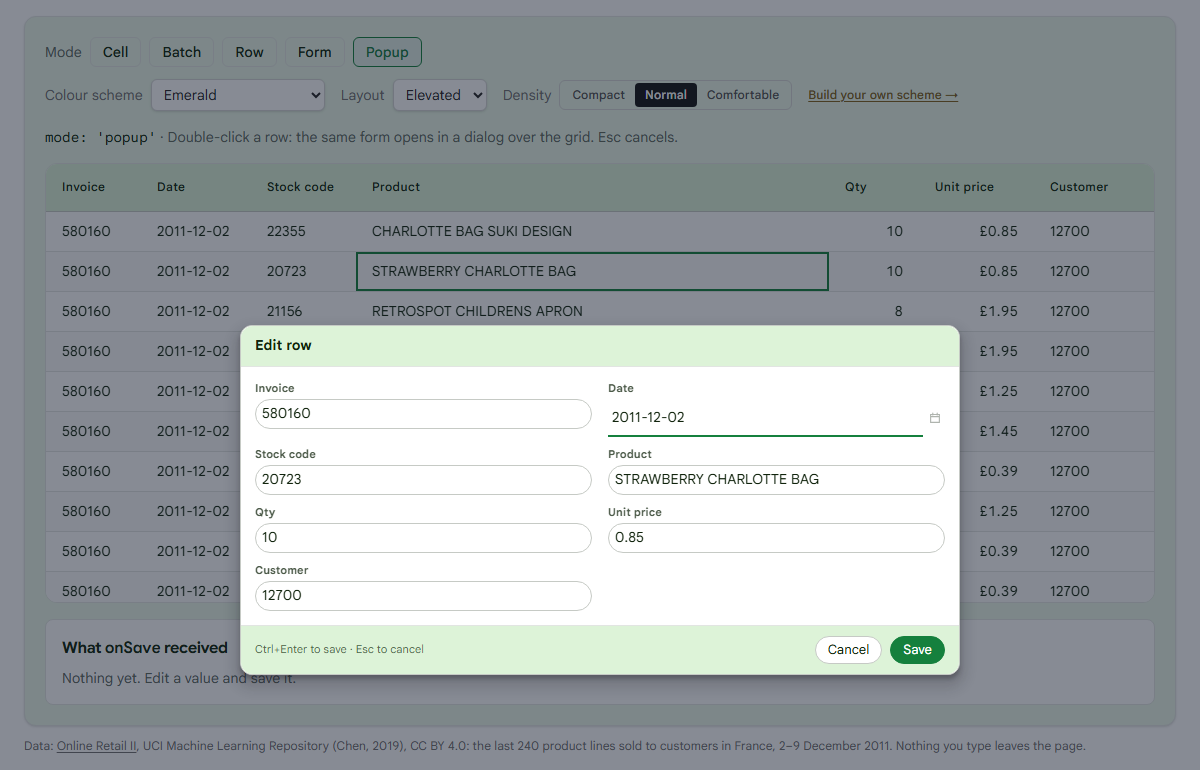Focus the Product input field

tap(776, 480)
